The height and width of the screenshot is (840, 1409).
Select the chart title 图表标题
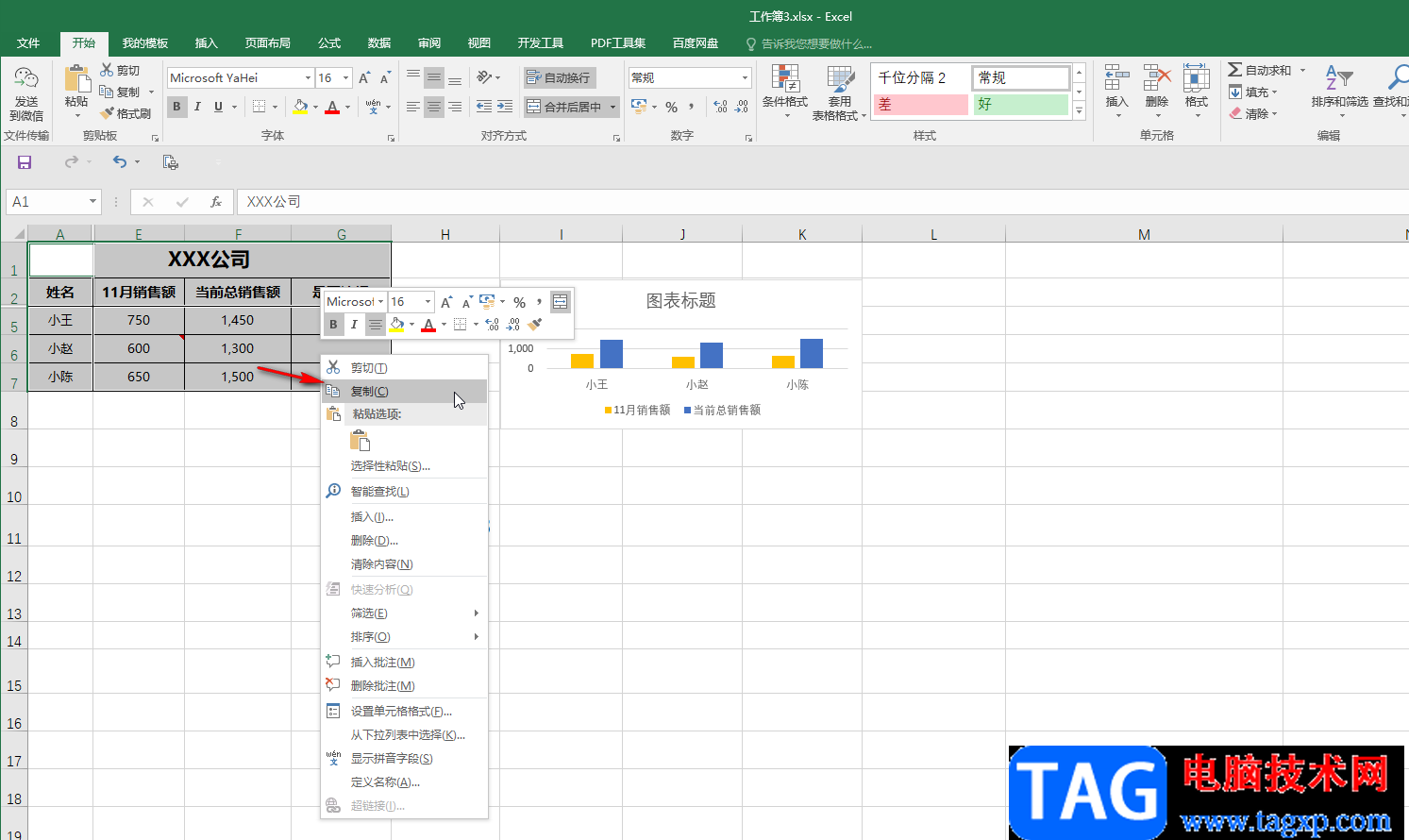(680, 300)
